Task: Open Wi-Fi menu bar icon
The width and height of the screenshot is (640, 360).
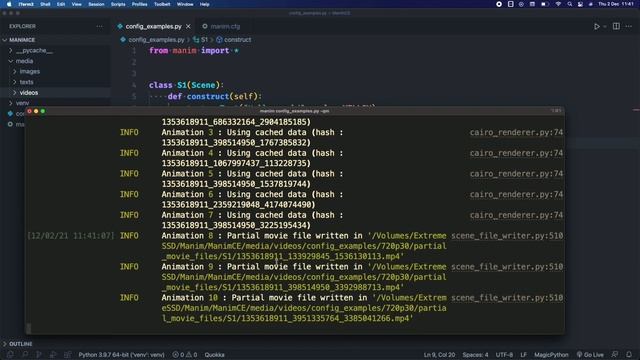Action: (x=558, y=4)
